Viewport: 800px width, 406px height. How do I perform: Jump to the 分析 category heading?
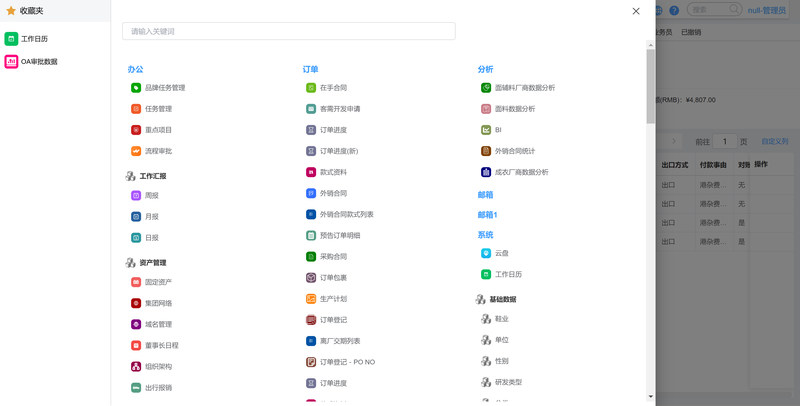[x=485, y=69]
